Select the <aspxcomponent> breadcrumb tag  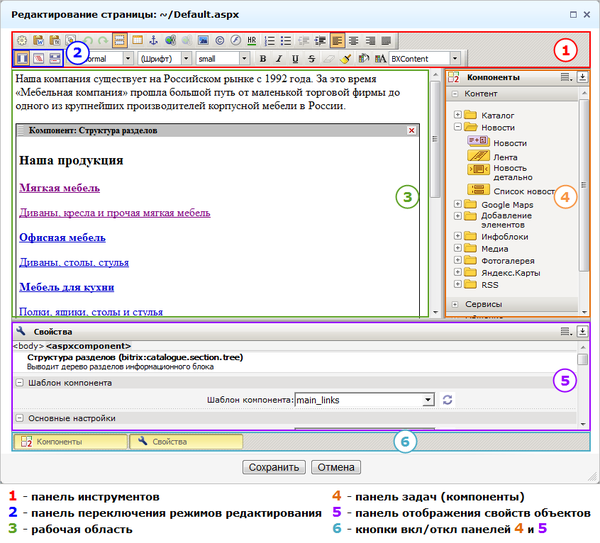click(x=88, y=346)
